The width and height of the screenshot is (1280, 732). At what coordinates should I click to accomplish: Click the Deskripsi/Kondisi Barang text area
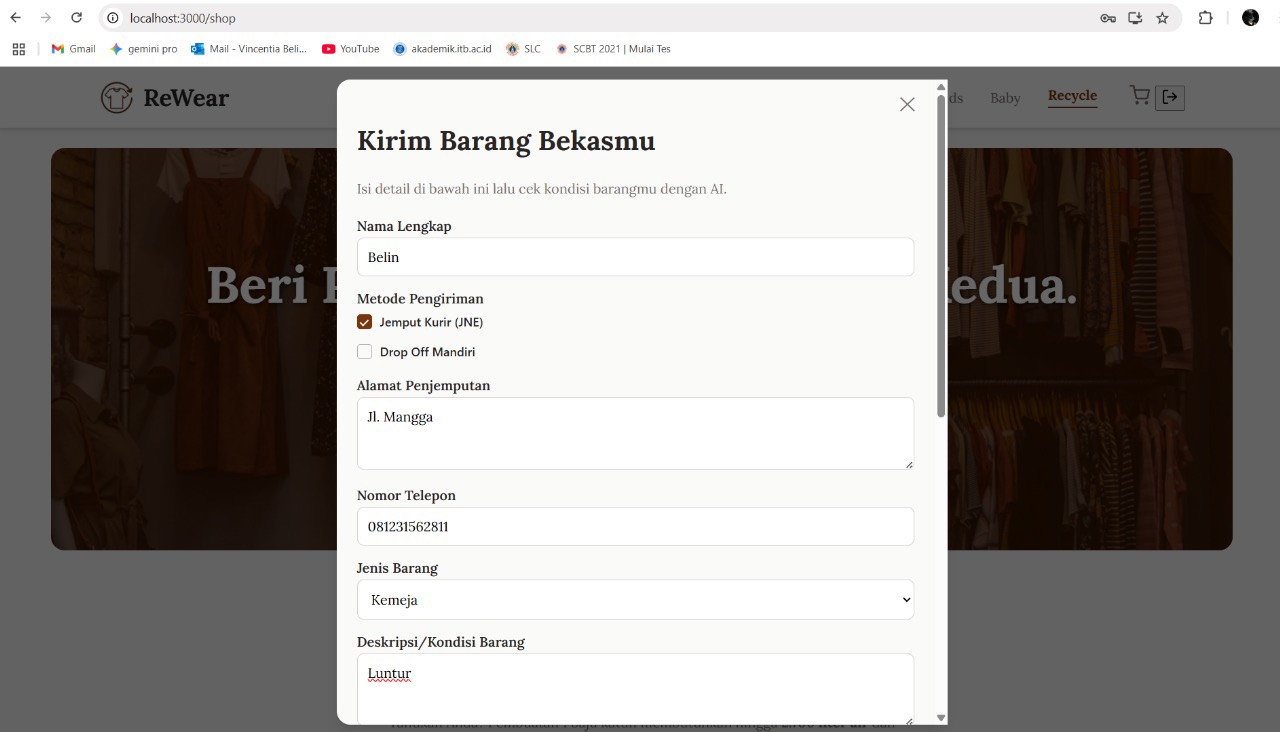tap(635, 689)
